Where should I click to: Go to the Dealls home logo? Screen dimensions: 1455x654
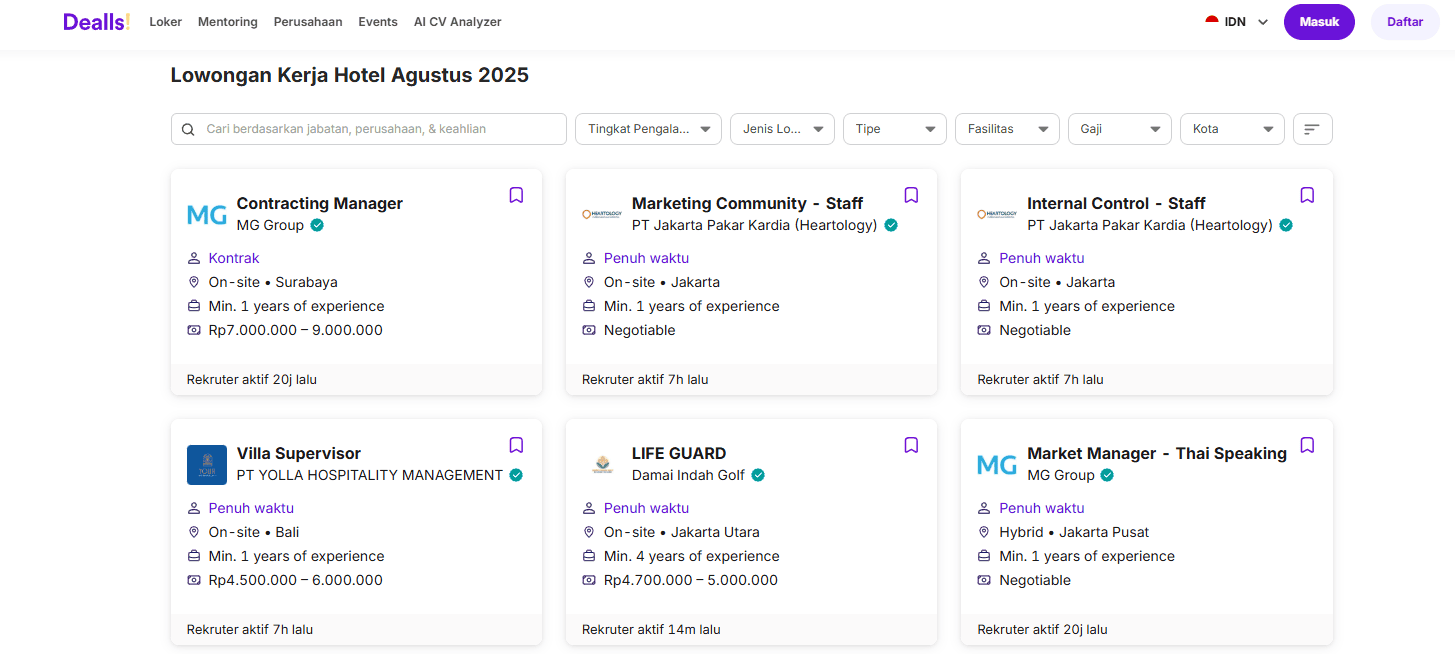pos(96,21)
